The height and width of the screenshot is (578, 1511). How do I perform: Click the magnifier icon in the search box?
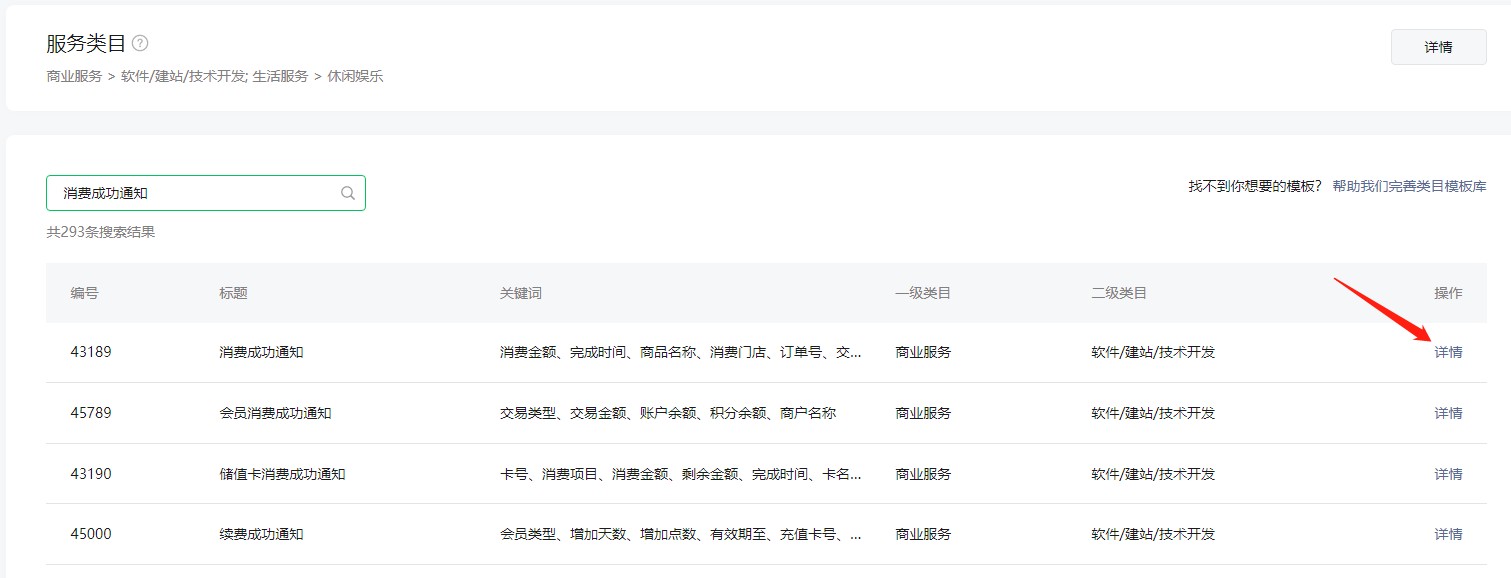click(347, 192)
